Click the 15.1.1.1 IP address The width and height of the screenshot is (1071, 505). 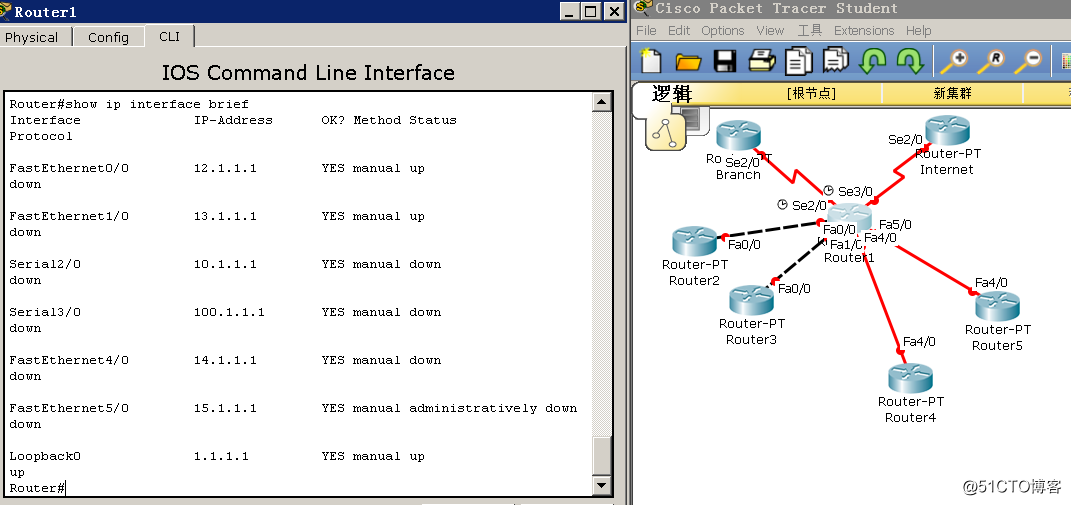tap(225, 408)
